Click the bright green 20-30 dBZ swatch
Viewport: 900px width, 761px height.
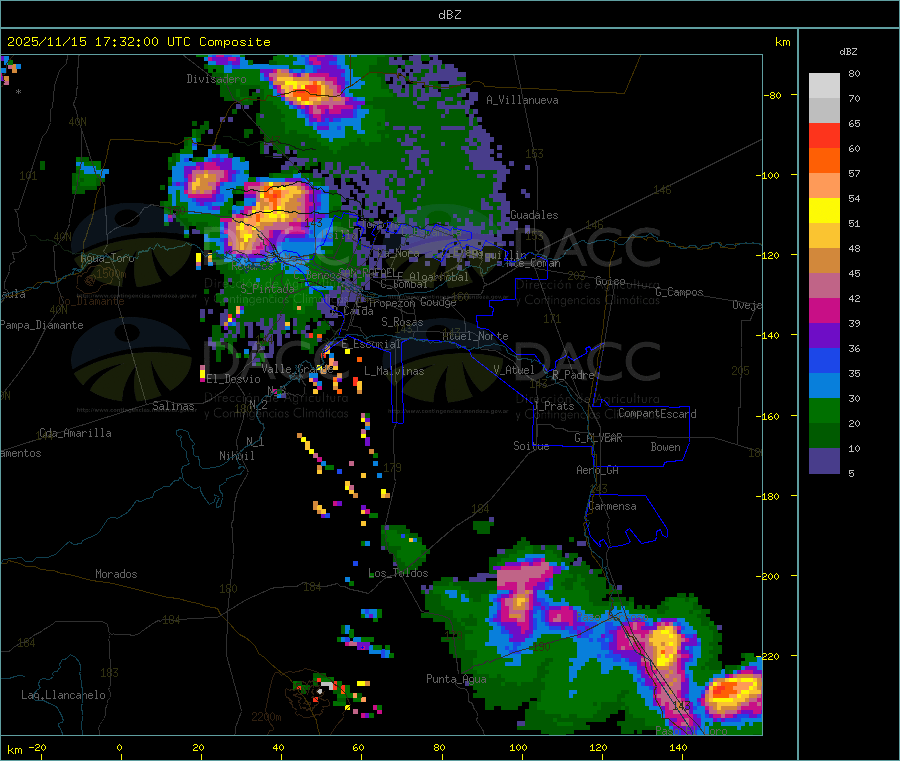coord(824,410)
